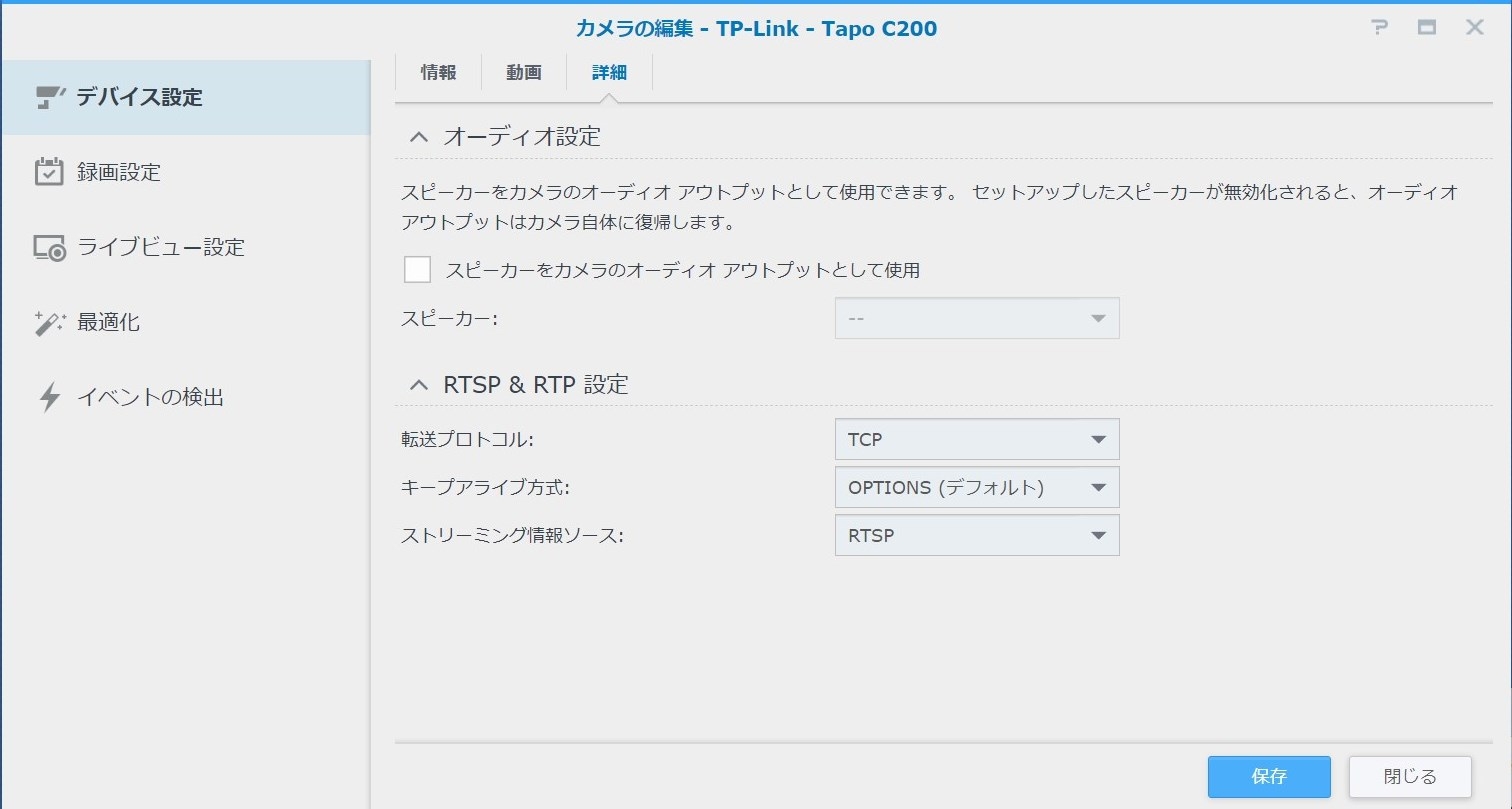Screen dimensions: 1512x809
Task: Select the 詳細 tab
Action: click(x=609, y=72)
